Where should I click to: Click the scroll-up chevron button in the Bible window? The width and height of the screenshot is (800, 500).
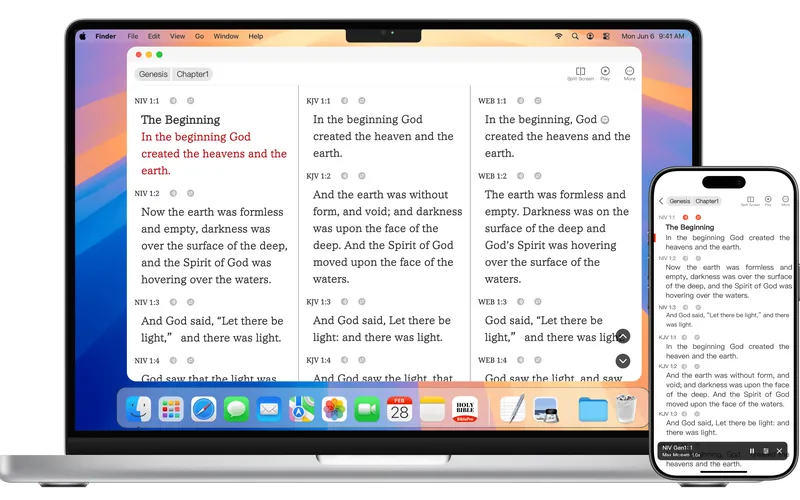[623, 336]
